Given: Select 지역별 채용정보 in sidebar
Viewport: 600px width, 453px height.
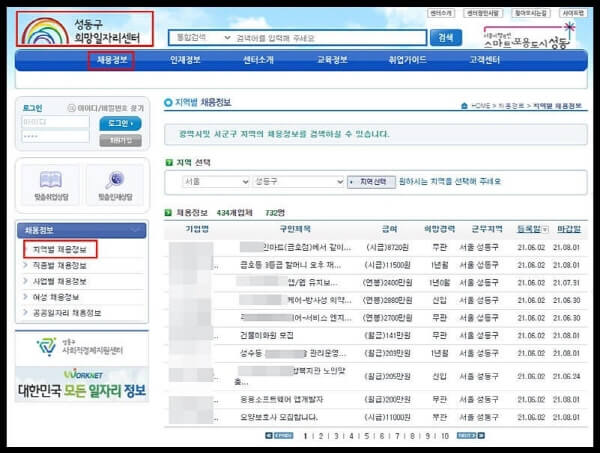Looking at the screenshot, I should (60, 250).
